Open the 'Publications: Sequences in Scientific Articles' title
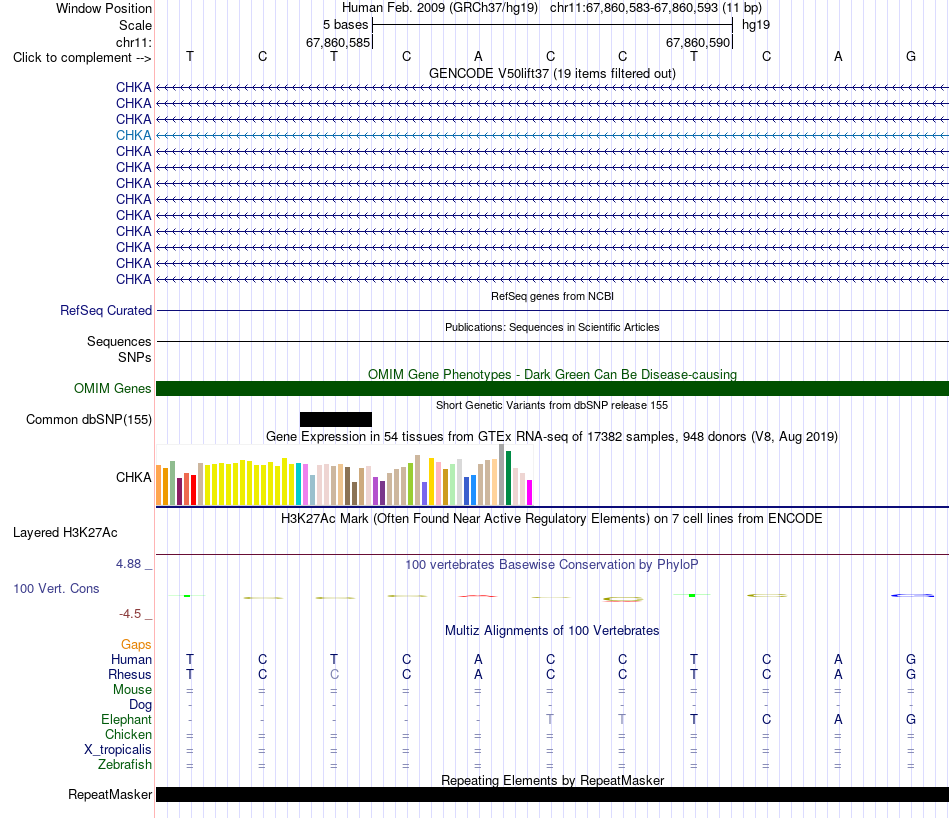This screenshot has width=950, height=818. tap(552, 327)
